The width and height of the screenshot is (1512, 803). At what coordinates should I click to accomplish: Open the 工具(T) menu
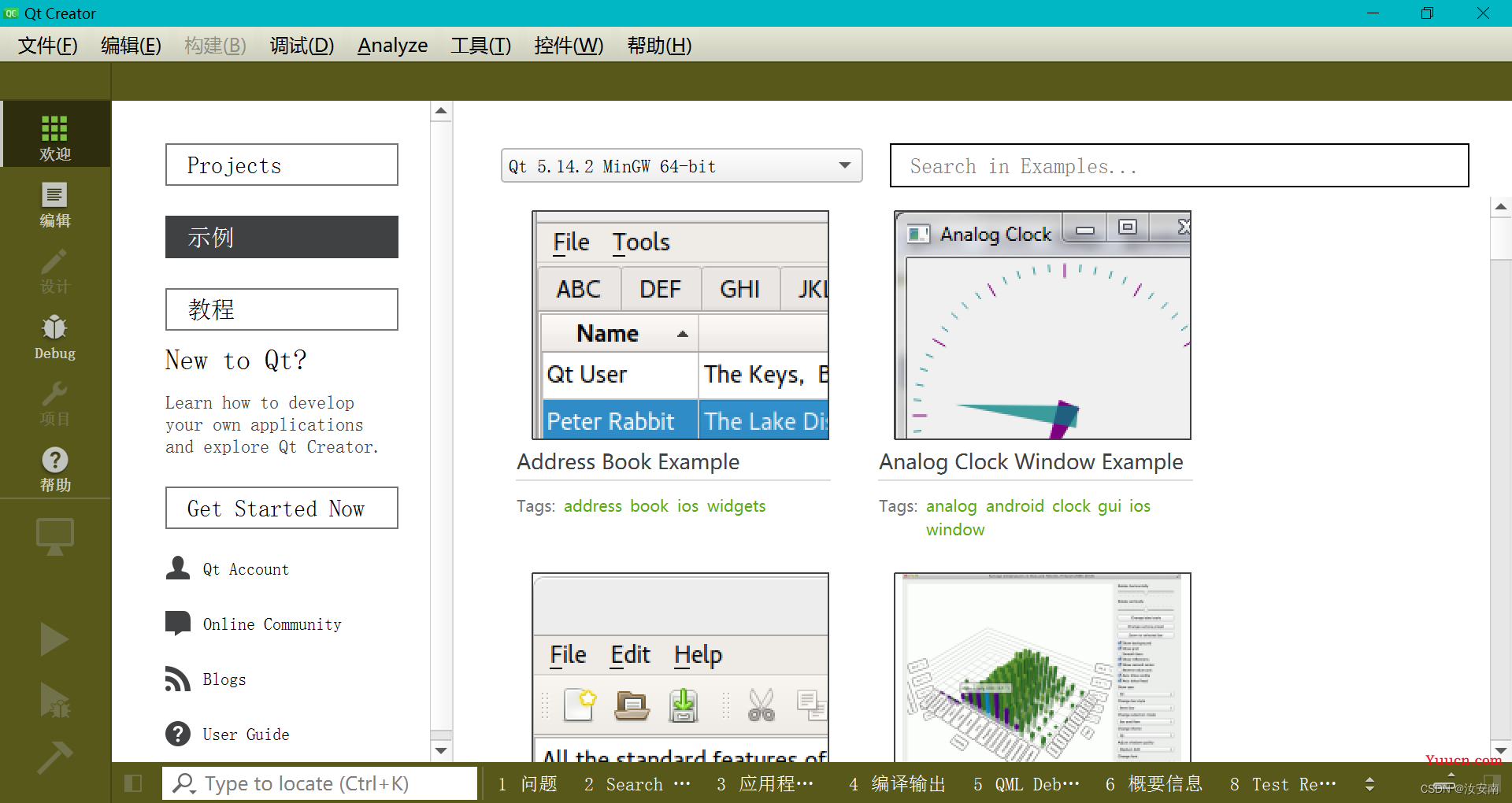[480, 46]
